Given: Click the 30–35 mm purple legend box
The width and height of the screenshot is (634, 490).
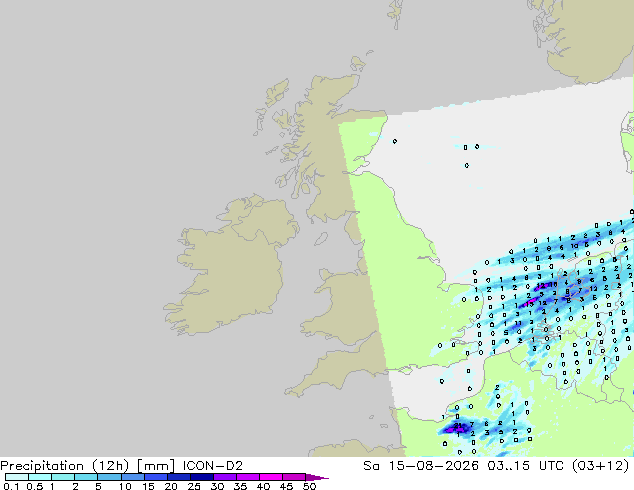Looking at the screenshot, I should click(x=225, y=477).
